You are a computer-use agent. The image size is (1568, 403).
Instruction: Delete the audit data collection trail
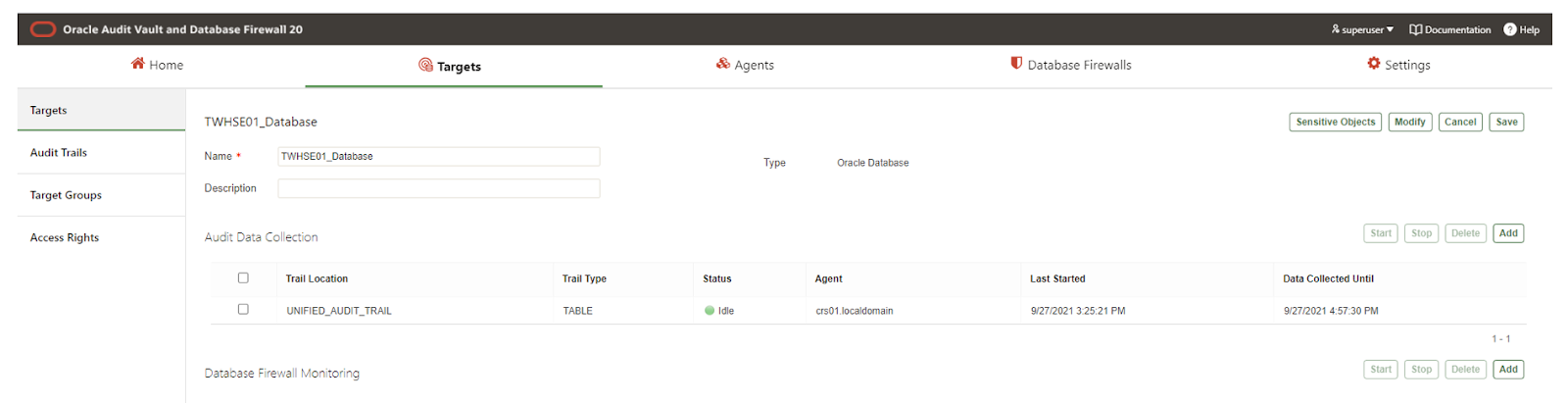click(1465, 233)
